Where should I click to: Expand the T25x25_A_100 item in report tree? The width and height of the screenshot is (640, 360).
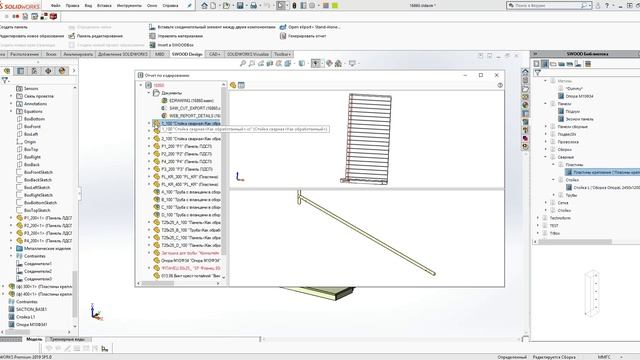click(149, 222)
